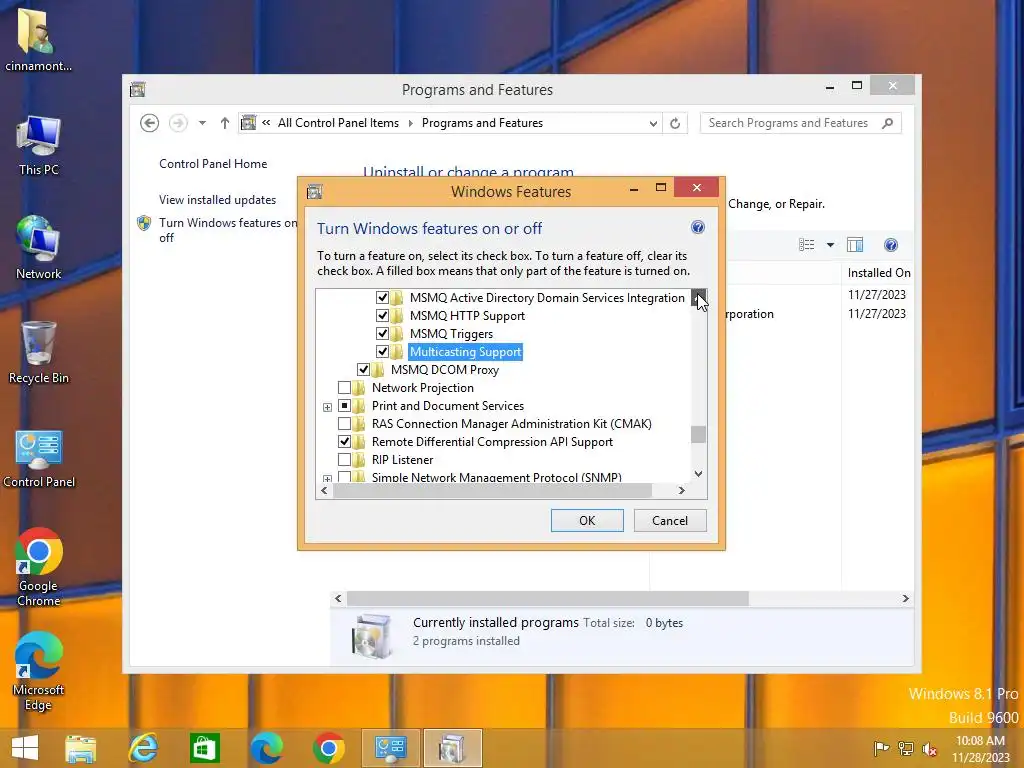Open recent locations dropdown arrow
The height and width of the screenshot is (768, 1024).
[202, 123]
